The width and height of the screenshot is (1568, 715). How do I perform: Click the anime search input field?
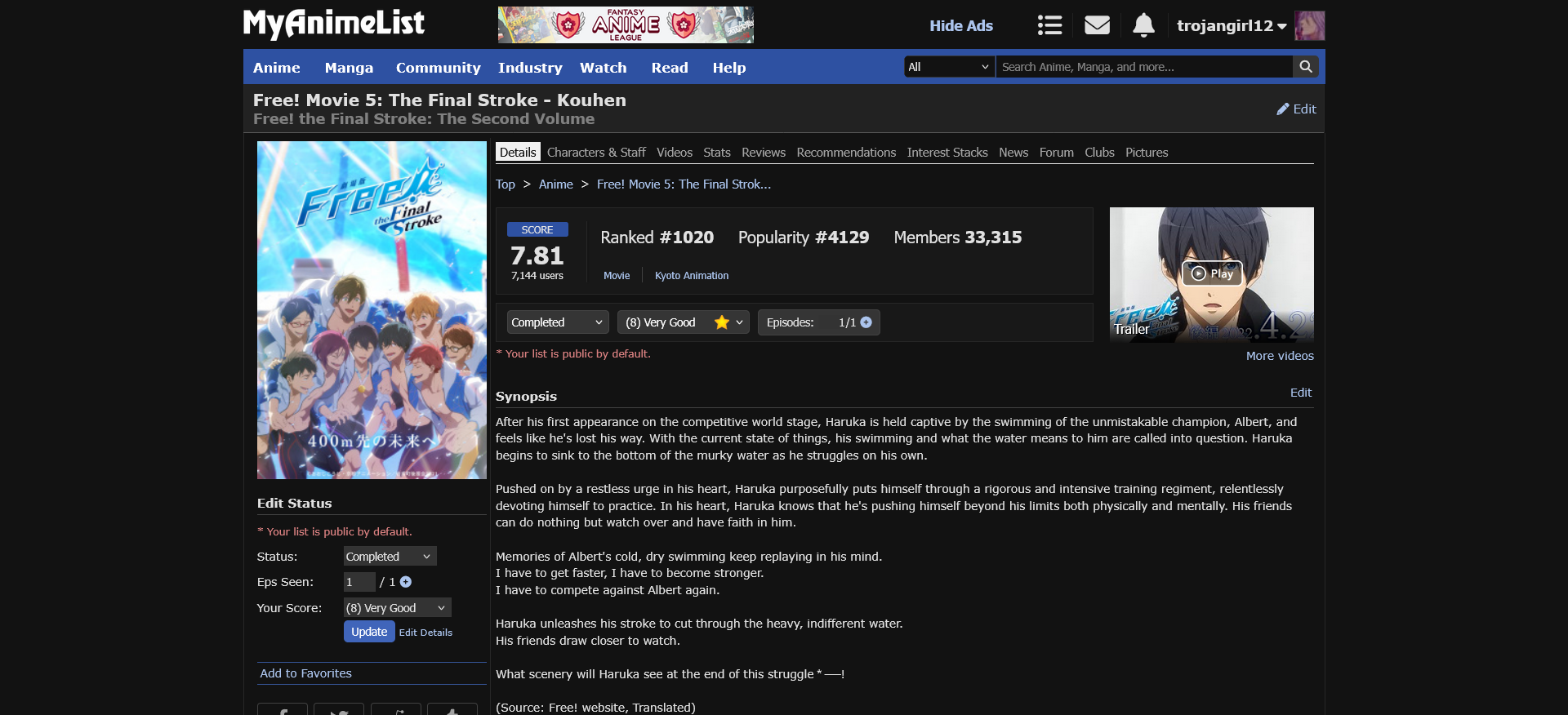pyautogui.click(x=1143, y=67)
